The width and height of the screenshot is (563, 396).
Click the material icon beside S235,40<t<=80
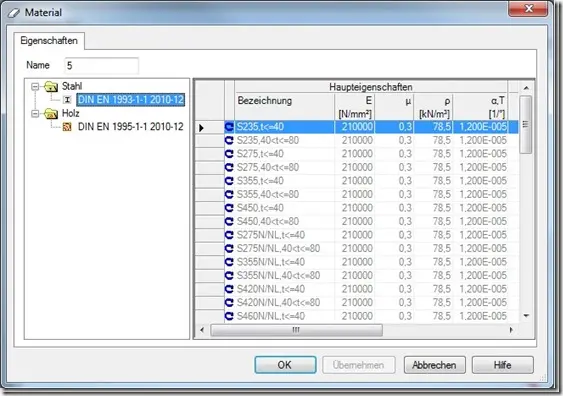coord(229,140)
